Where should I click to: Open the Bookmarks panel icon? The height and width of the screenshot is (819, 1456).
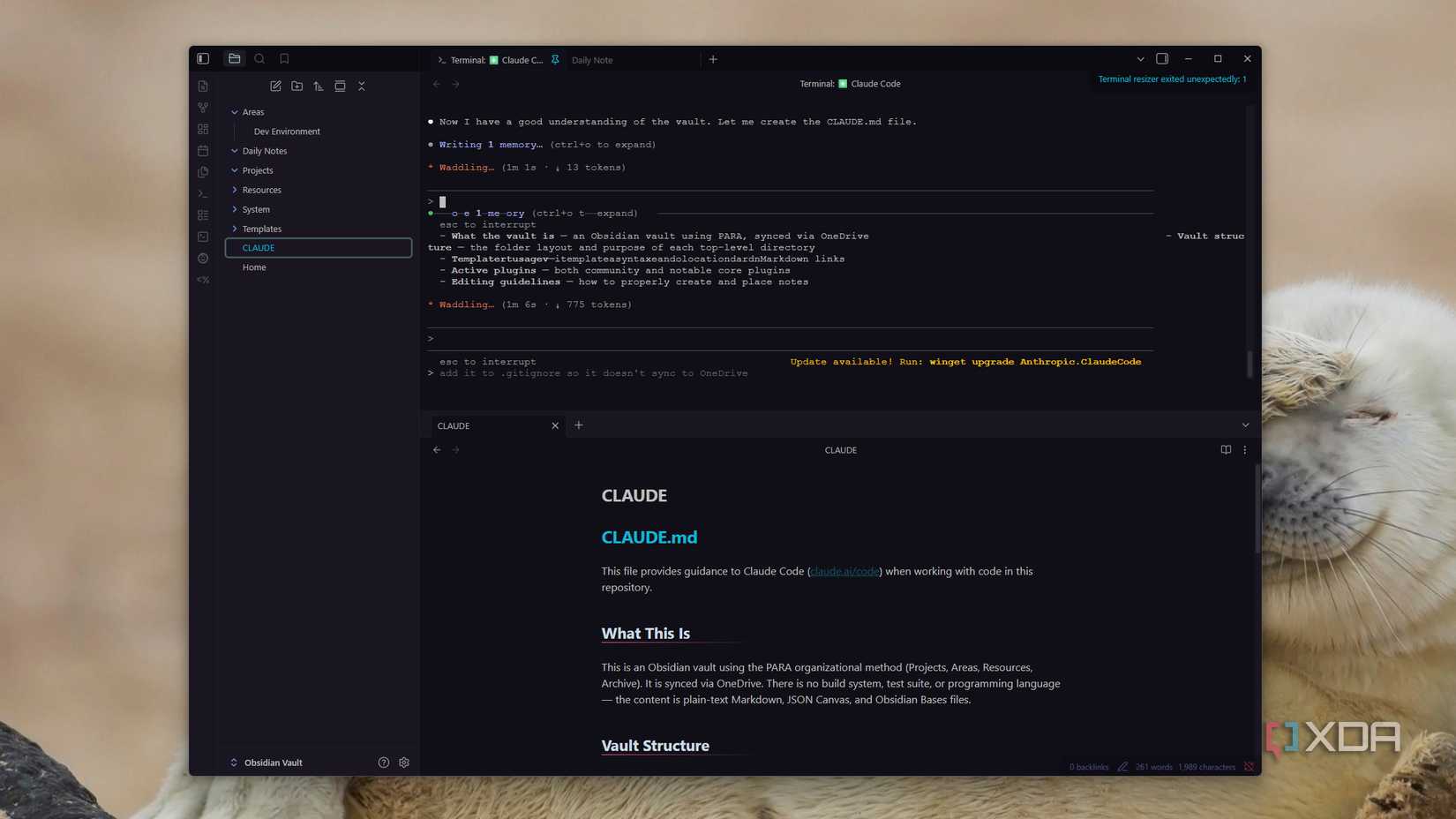coord(284,59)
